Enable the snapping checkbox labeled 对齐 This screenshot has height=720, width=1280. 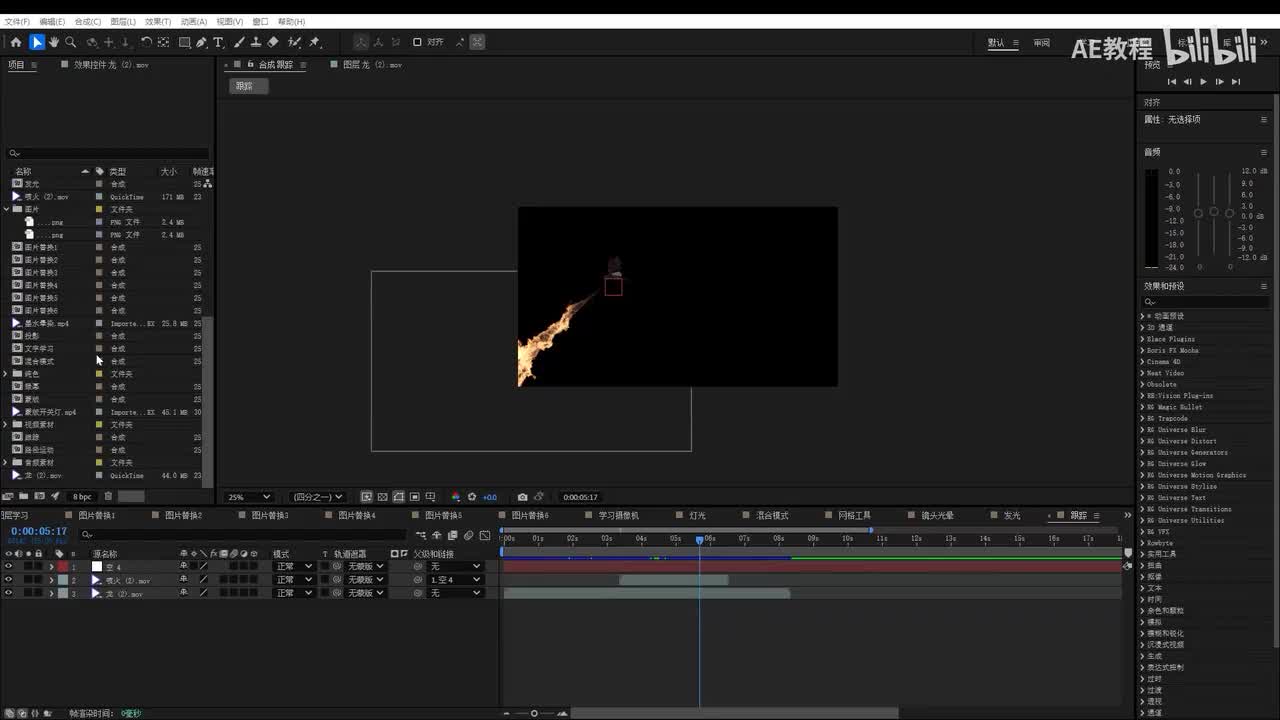point(417,42)
